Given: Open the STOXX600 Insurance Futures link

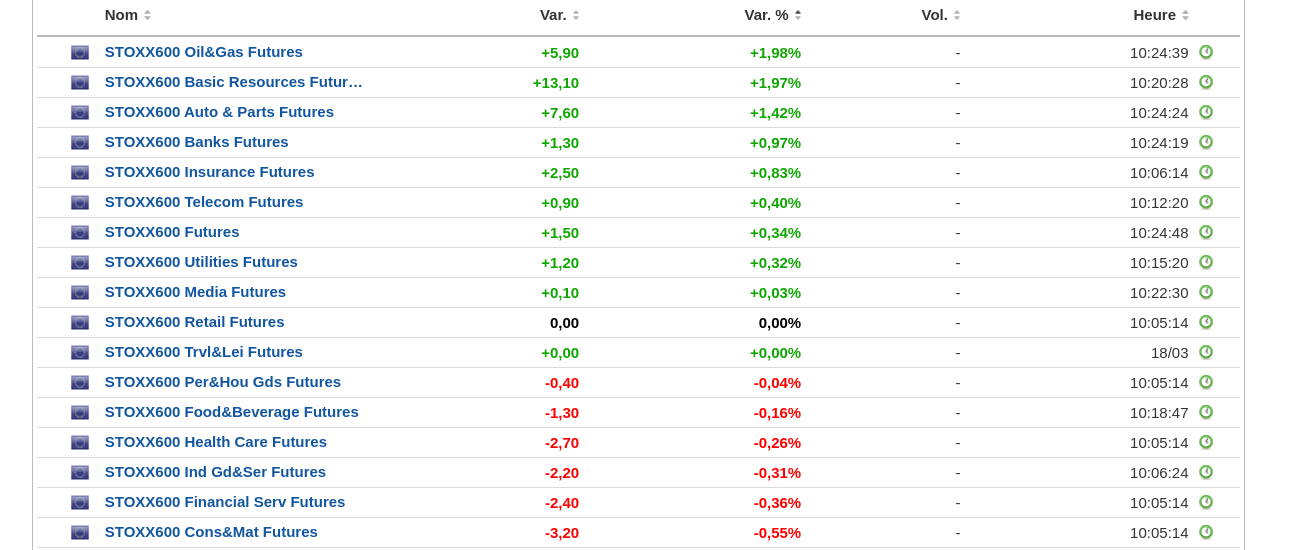Looking at the screenshot, I should (209, 172).
